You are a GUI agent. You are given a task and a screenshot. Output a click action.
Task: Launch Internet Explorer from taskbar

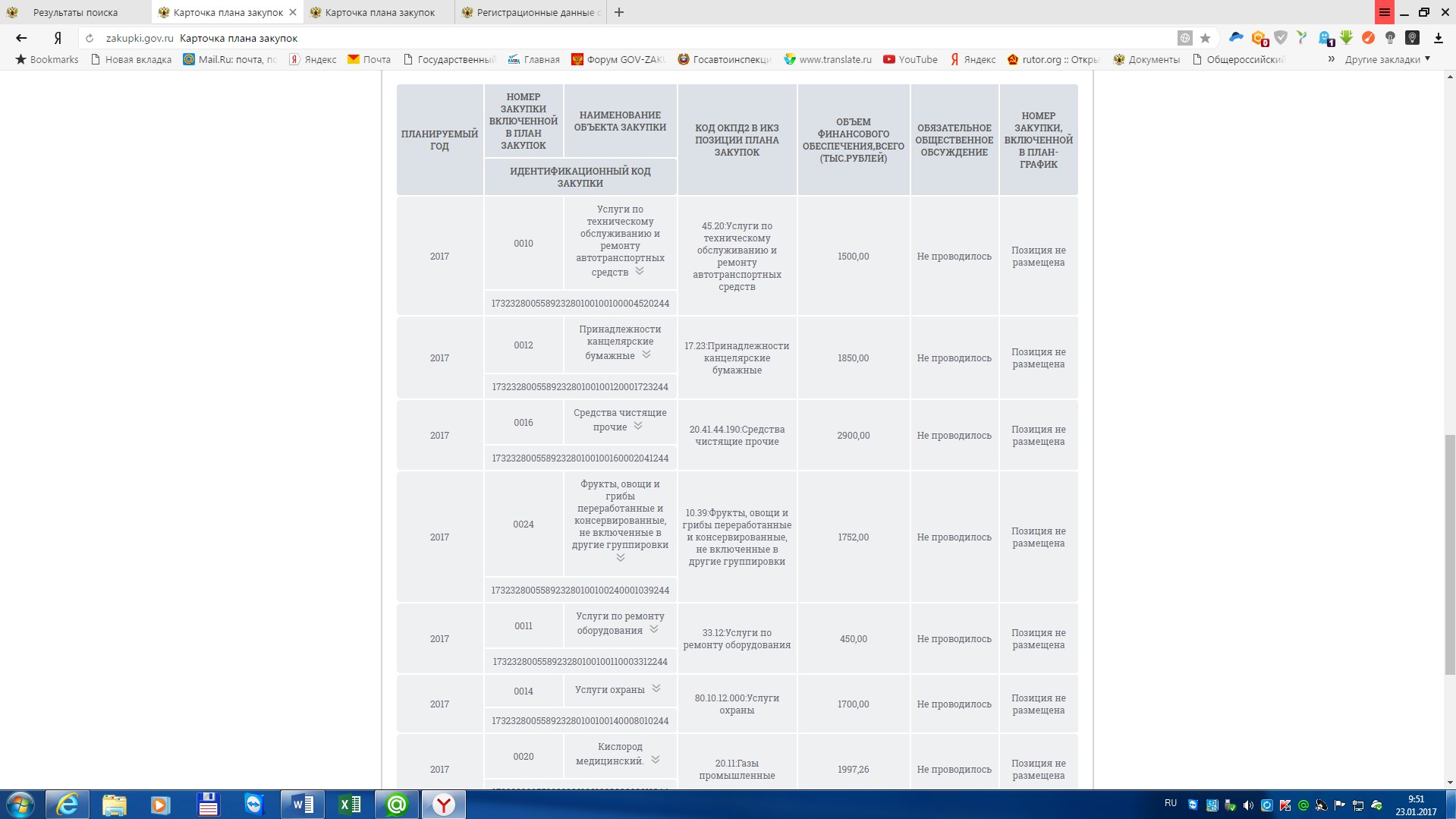(68, 805)
